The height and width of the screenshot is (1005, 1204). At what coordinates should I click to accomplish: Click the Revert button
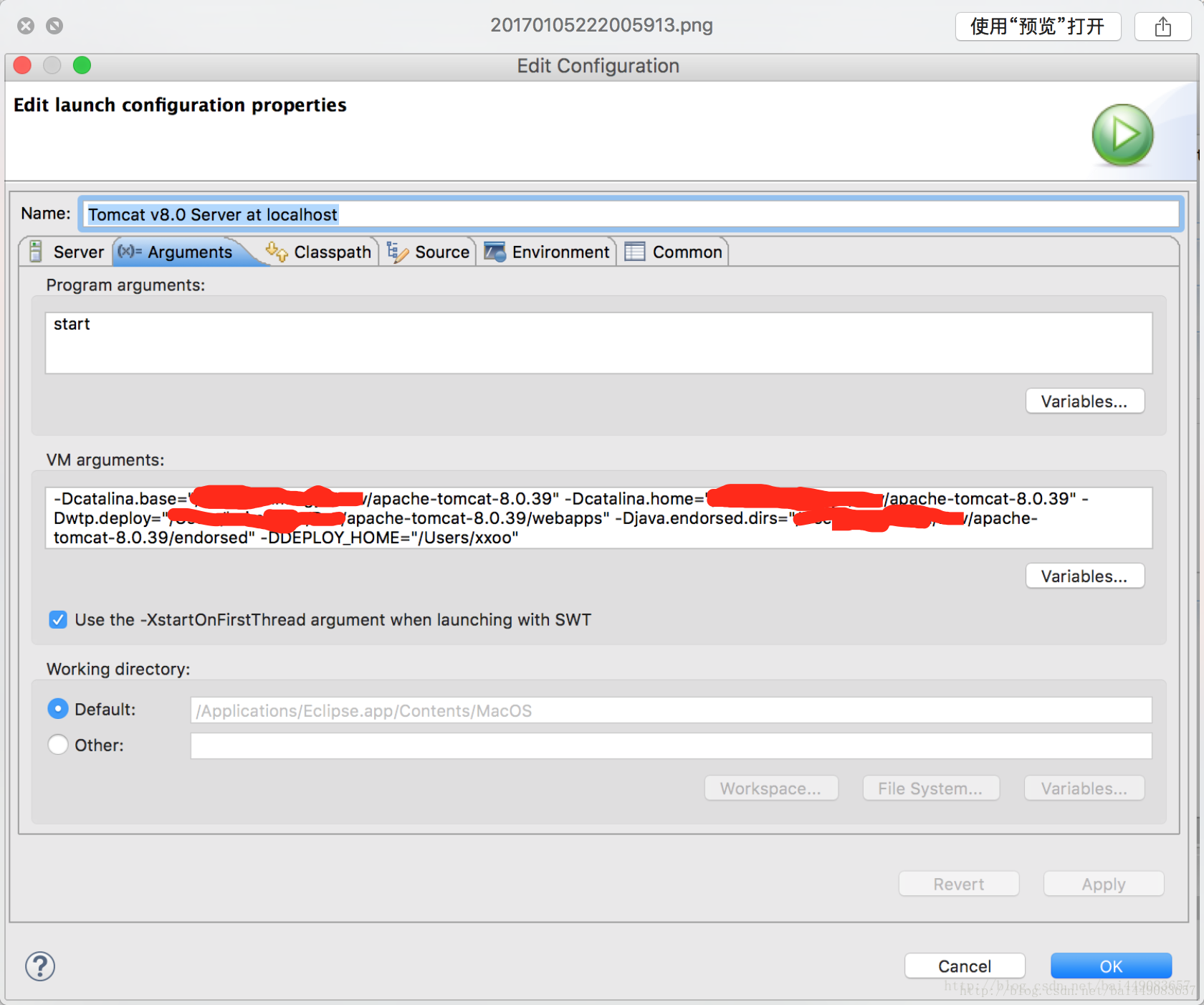point(959,884)
